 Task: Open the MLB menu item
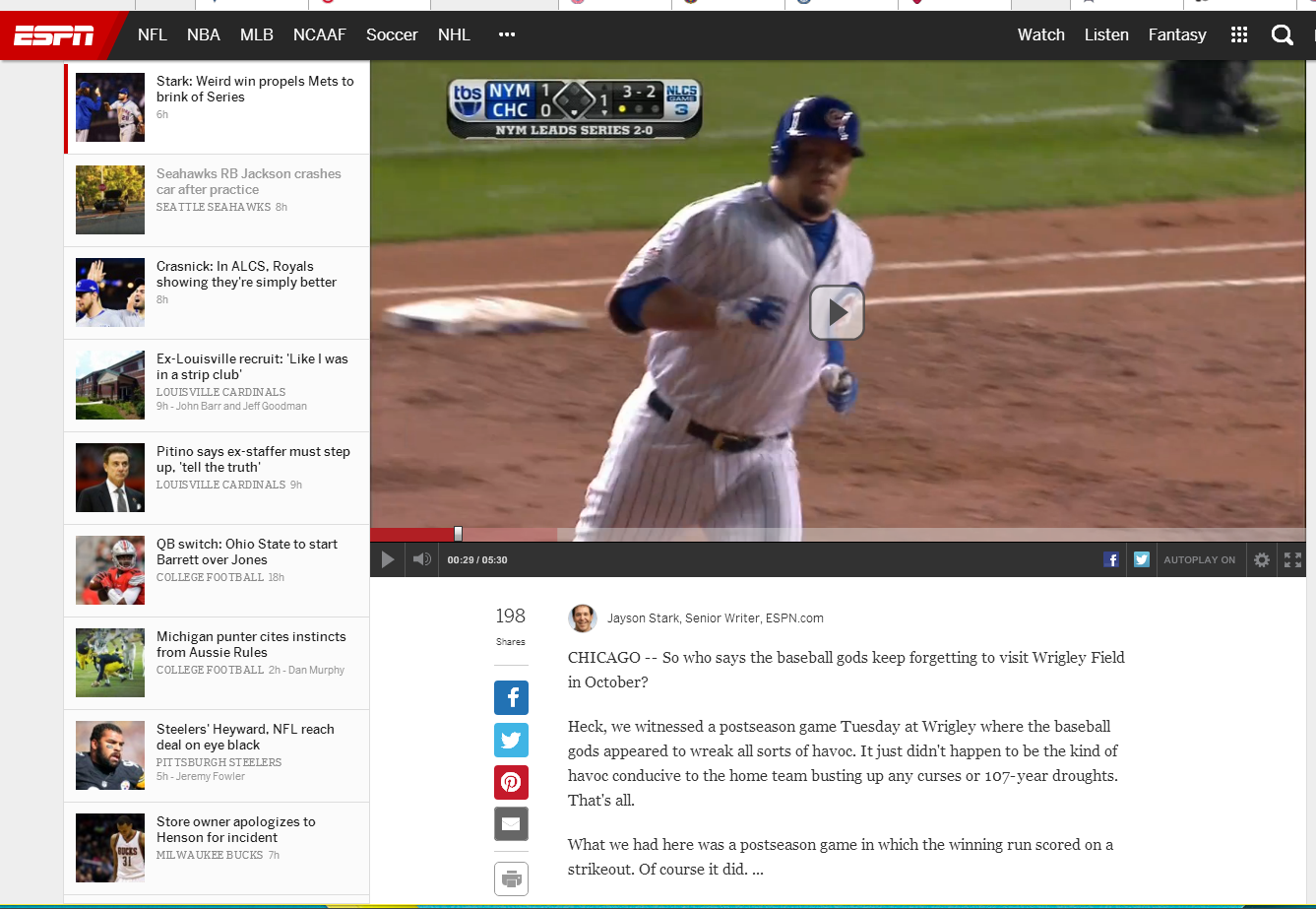pos(257,34)
